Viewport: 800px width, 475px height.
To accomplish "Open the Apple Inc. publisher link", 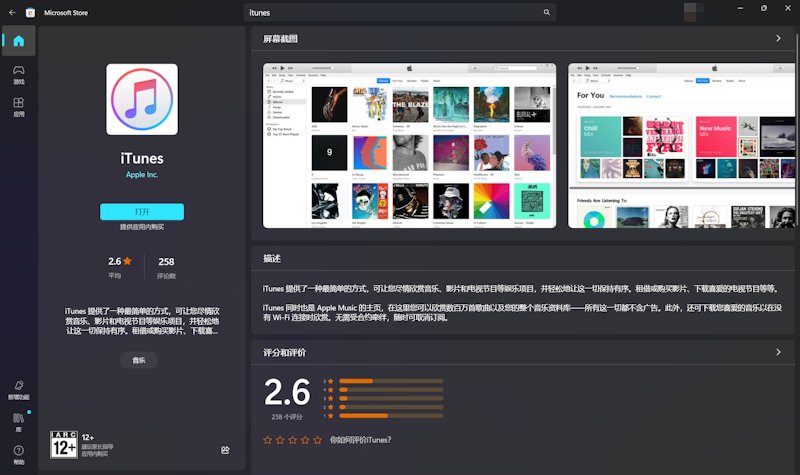I will (142, 174).
